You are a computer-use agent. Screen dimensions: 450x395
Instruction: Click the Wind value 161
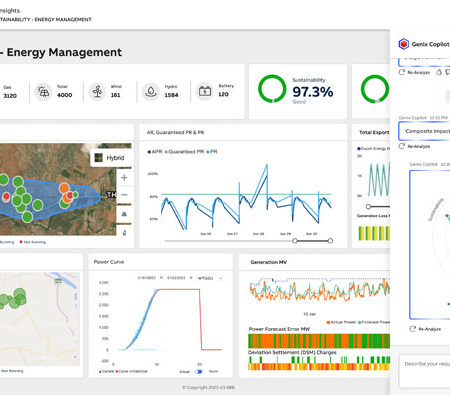point(115,95)
